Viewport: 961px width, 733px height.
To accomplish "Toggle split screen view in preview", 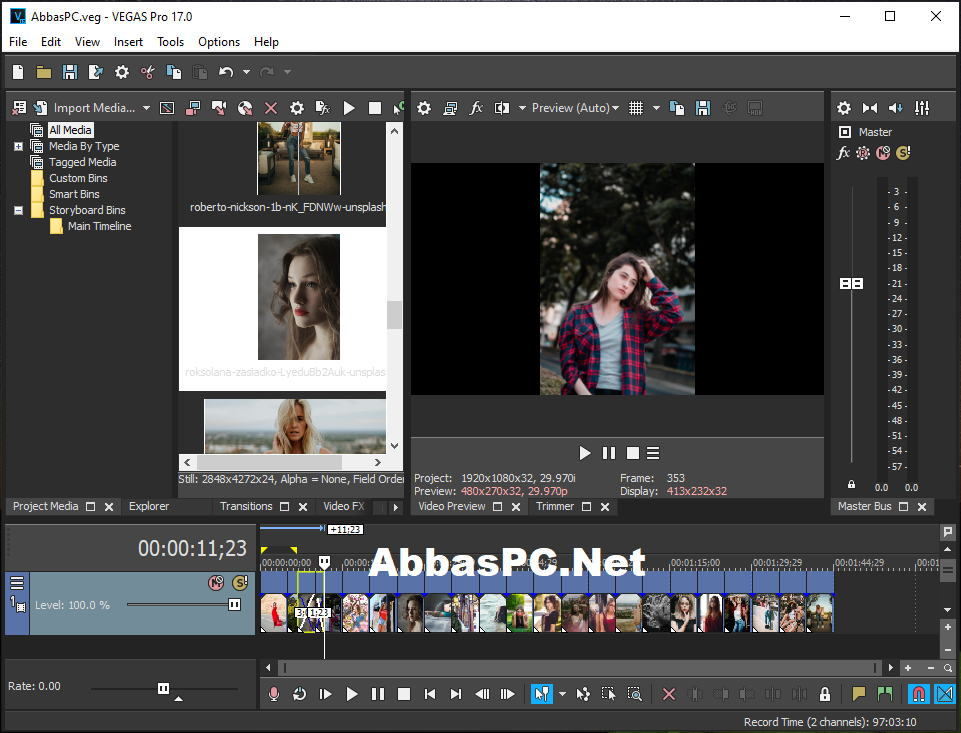I will coord(502,108).
